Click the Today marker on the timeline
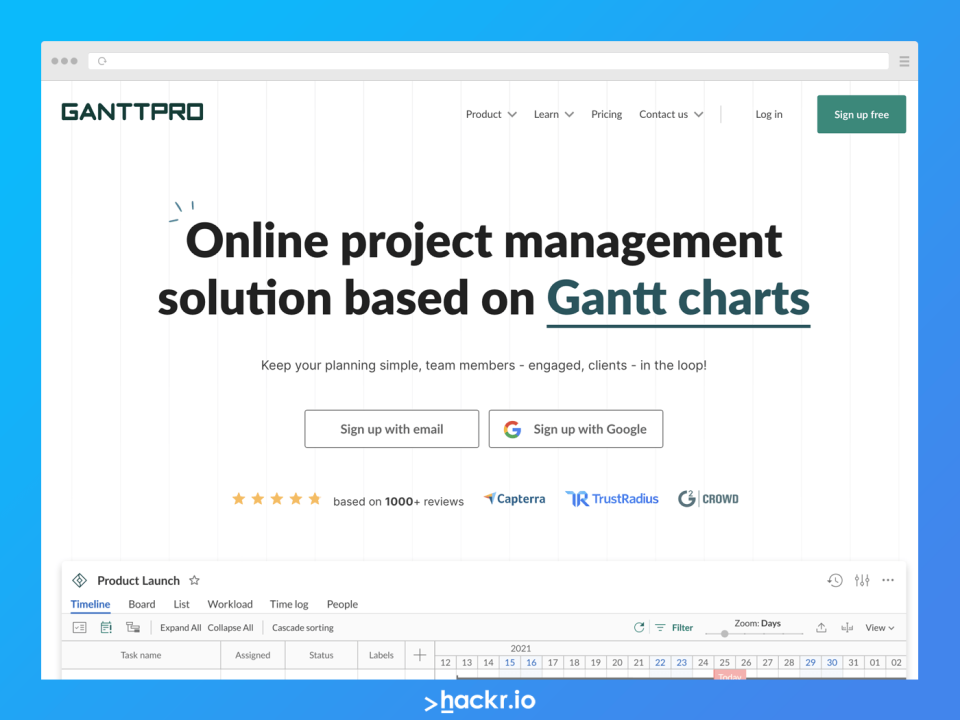The width and height of the screenshot is (960, 720). (x=730, y=675)
